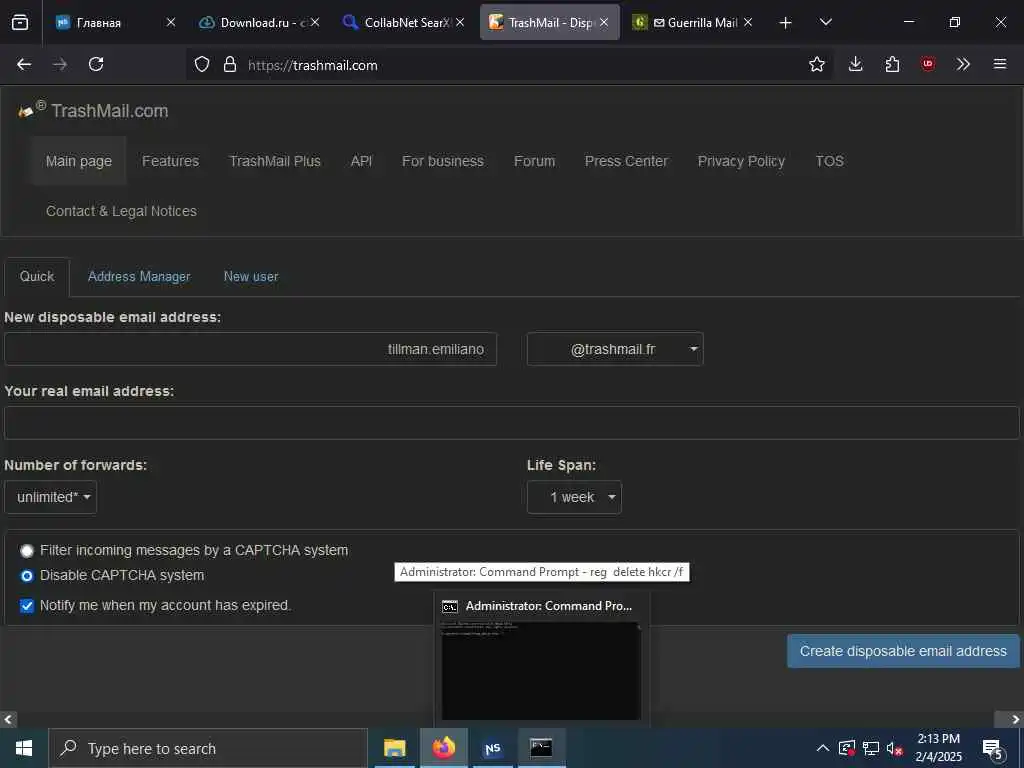Select the Quick tab
The image size is (1024, 768).
(37, 276)
